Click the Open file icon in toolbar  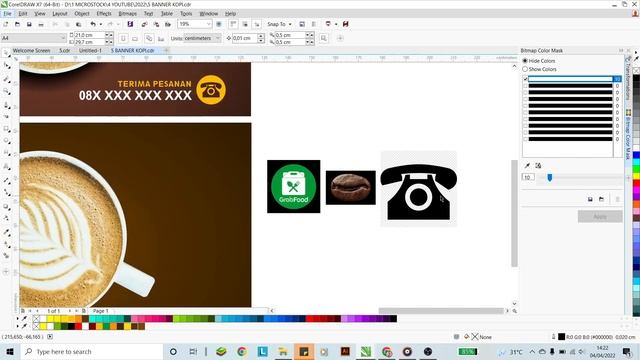coord(17,24)
